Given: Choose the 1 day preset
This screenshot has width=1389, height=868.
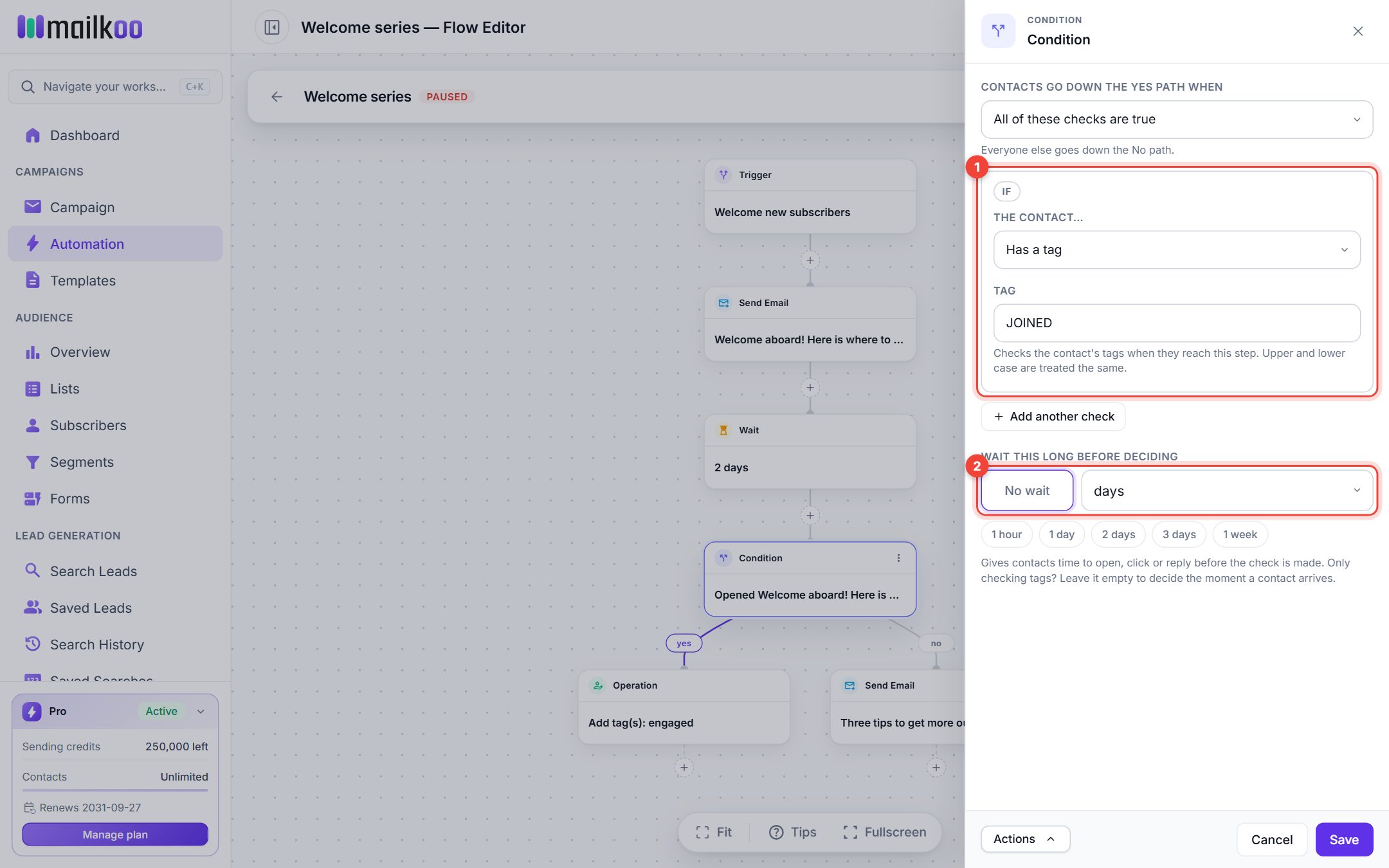Looking at the screenshot, I should point(1062,534).
